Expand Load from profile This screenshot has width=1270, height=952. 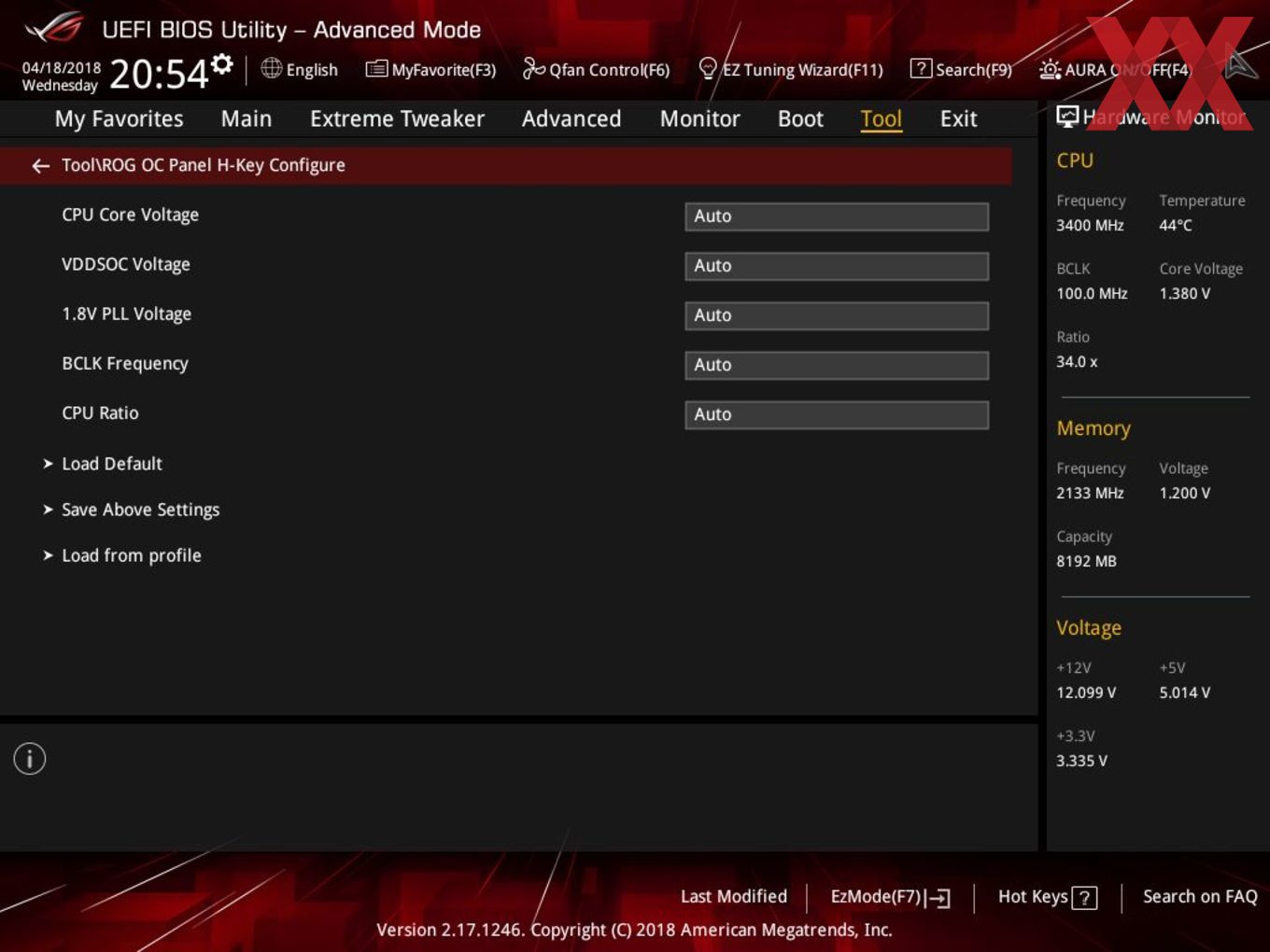[x=131, y=555]
